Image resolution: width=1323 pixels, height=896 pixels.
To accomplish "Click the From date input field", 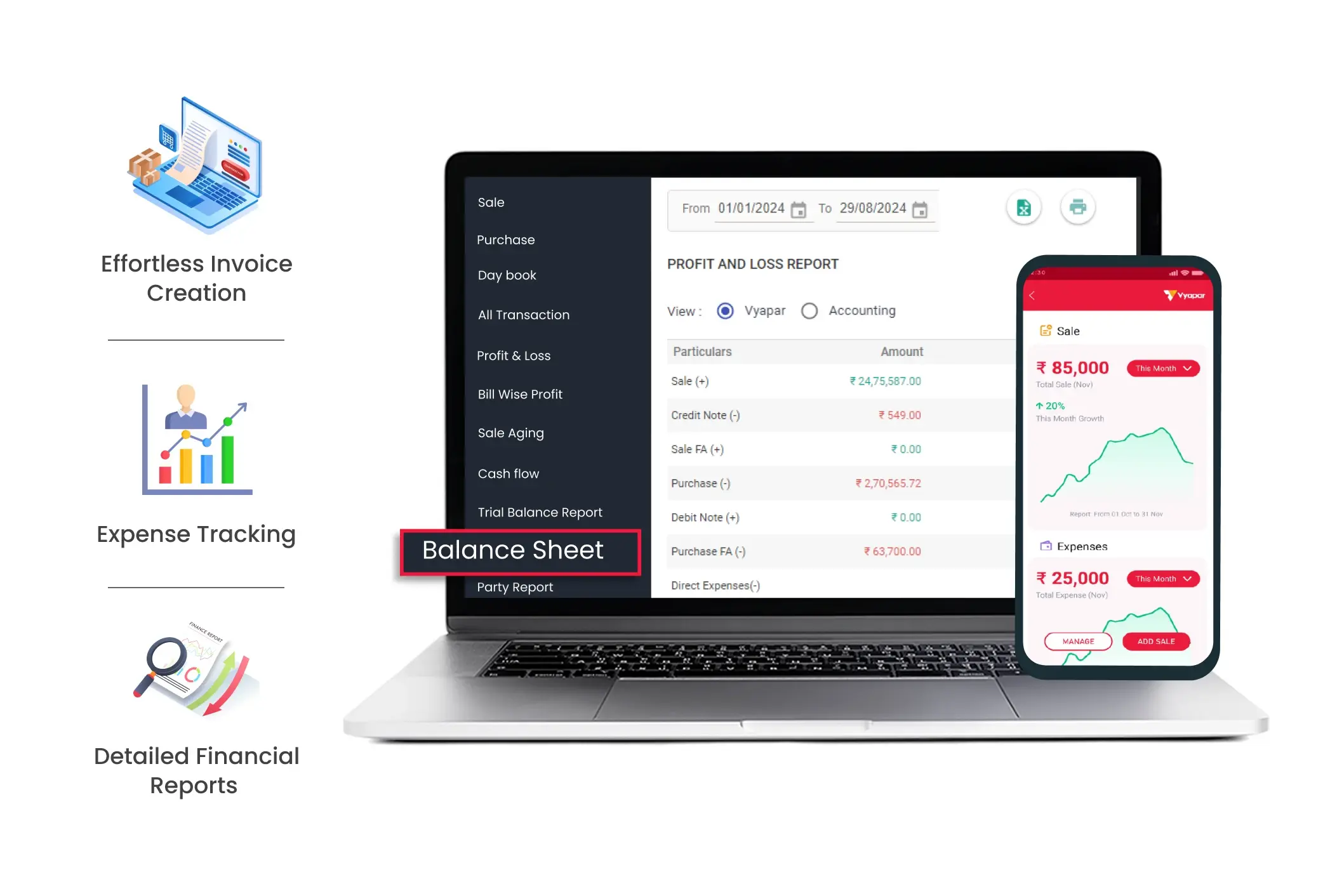I will pos(751,208).
